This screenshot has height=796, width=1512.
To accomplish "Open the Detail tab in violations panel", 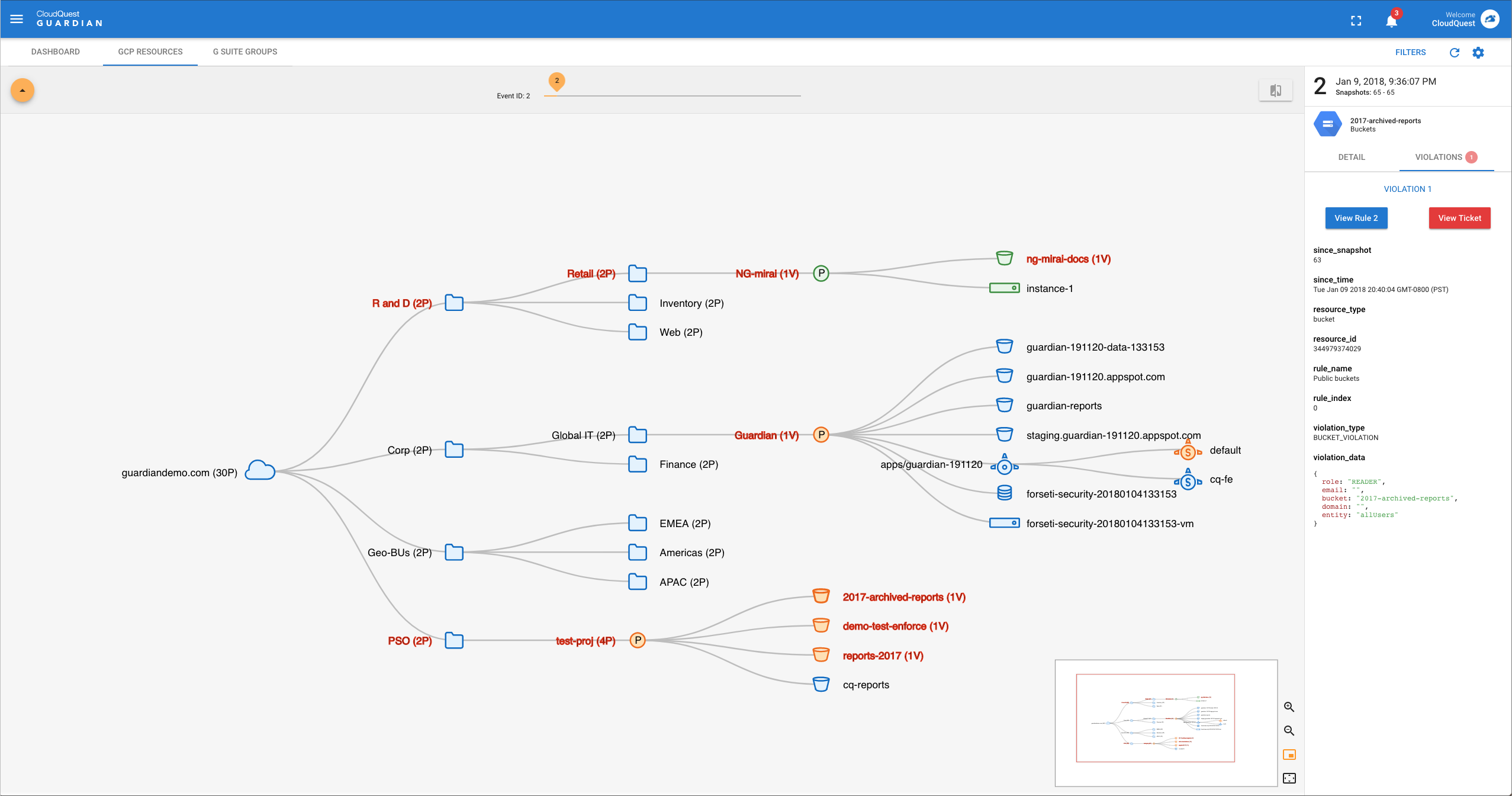I will [1352, 157].
